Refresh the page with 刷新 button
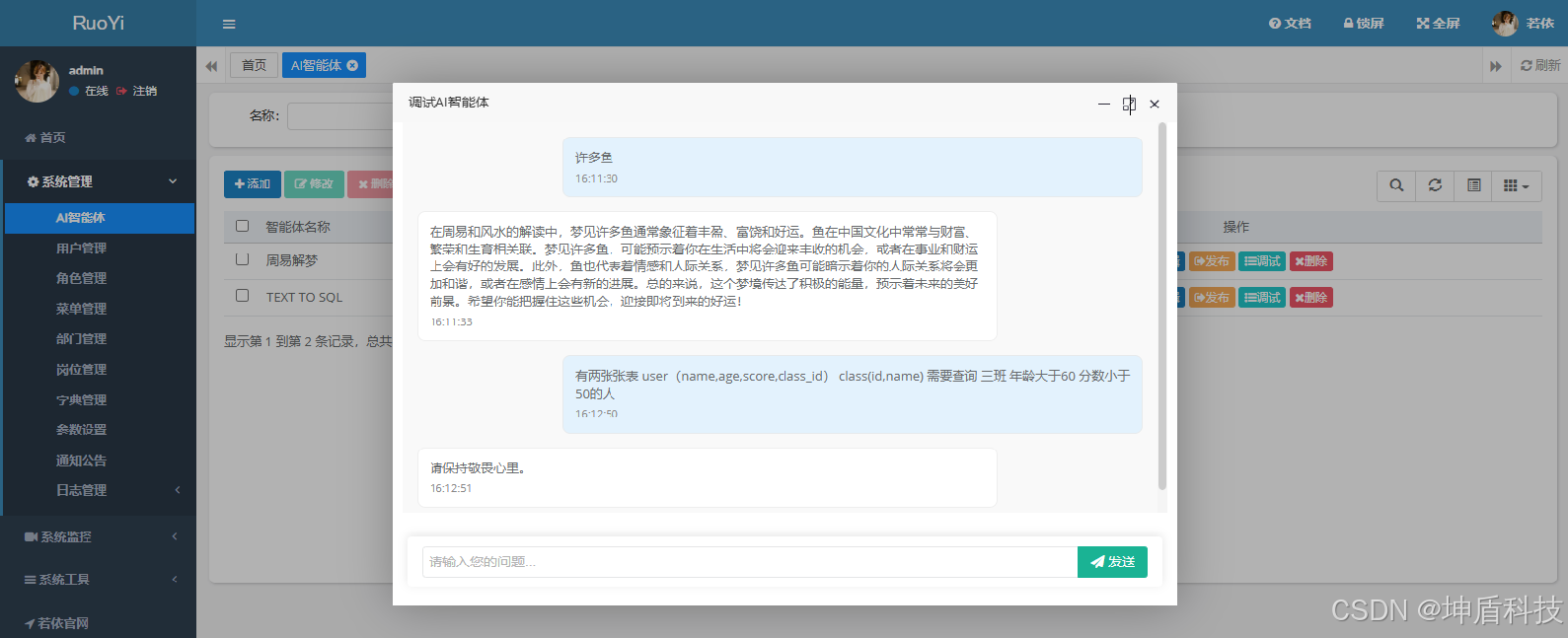The image size is (1568, 638). [x=1540, y=65]
